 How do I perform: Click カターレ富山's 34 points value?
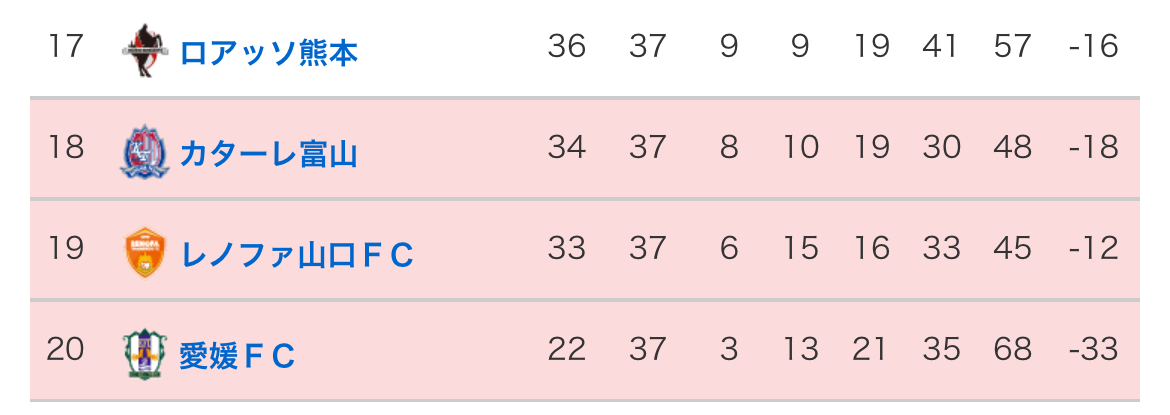tap(567, 148)
